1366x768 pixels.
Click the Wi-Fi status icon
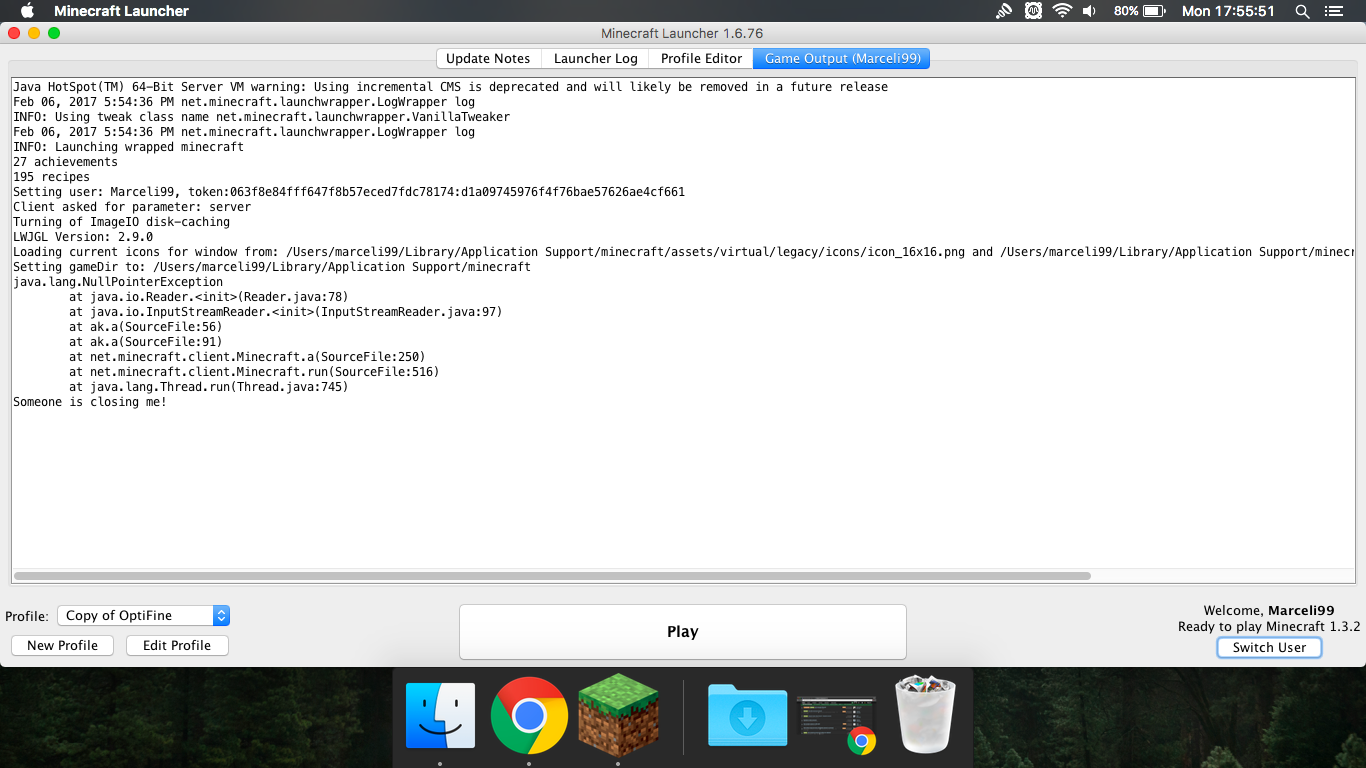(x=1061, y=11)
